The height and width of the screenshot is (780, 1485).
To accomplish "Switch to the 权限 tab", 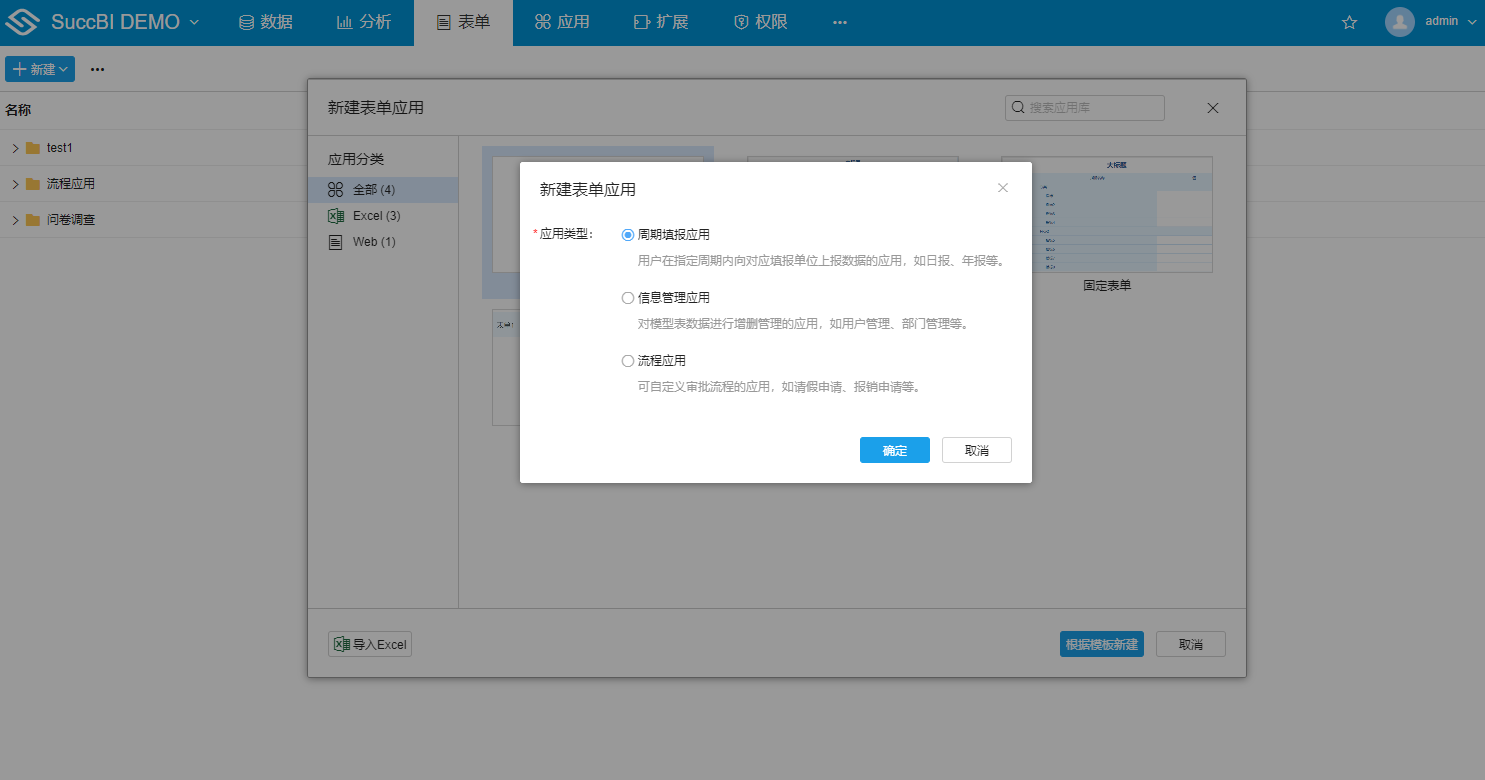I will click(760, 22).
